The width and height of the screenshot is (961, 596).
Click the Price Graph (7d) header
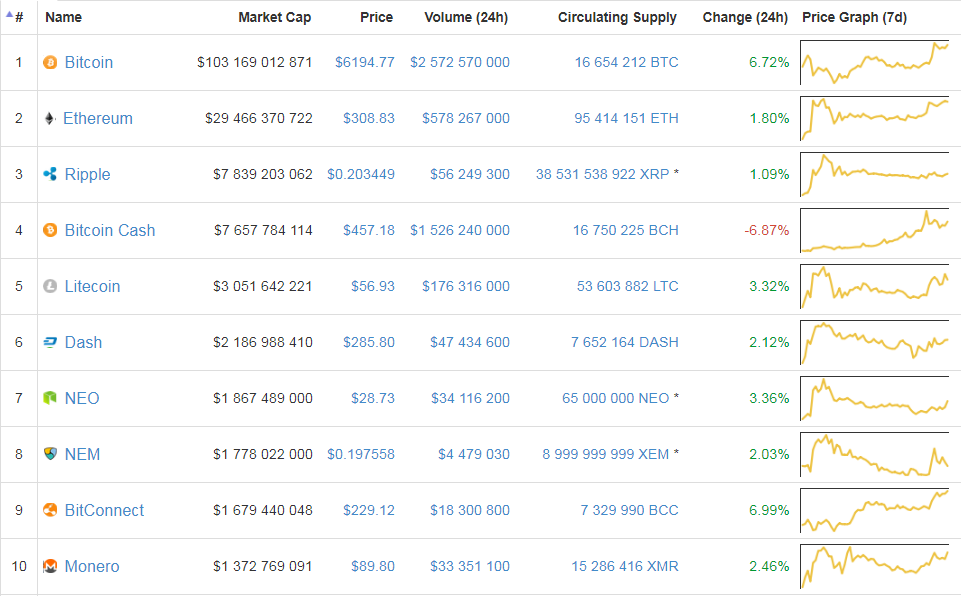(854, 17)
